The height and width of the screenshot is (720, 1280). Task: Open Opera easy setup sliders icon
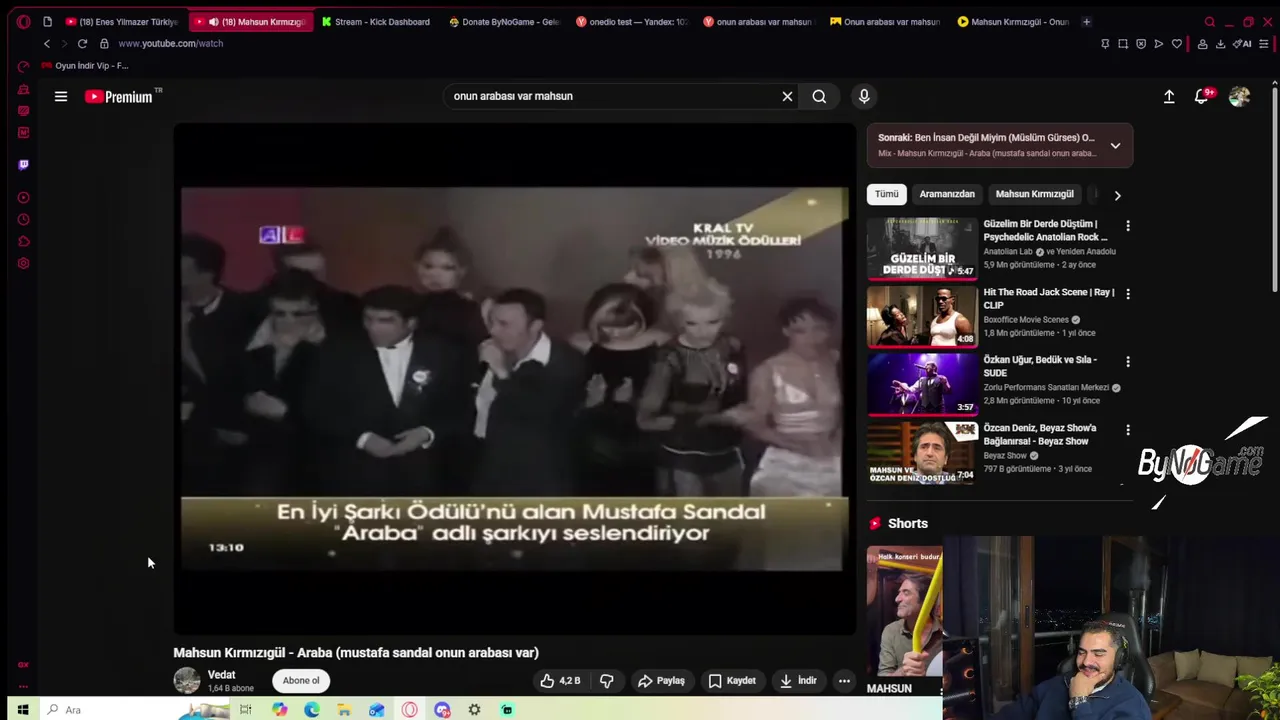point(1264,43)
